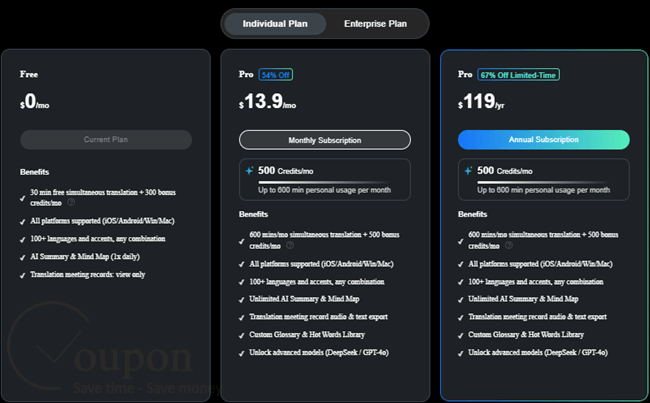This screenshot has height=403, width=650.
Task: Click sparkle icon in annual 500 Credits box
Action: 468,171
